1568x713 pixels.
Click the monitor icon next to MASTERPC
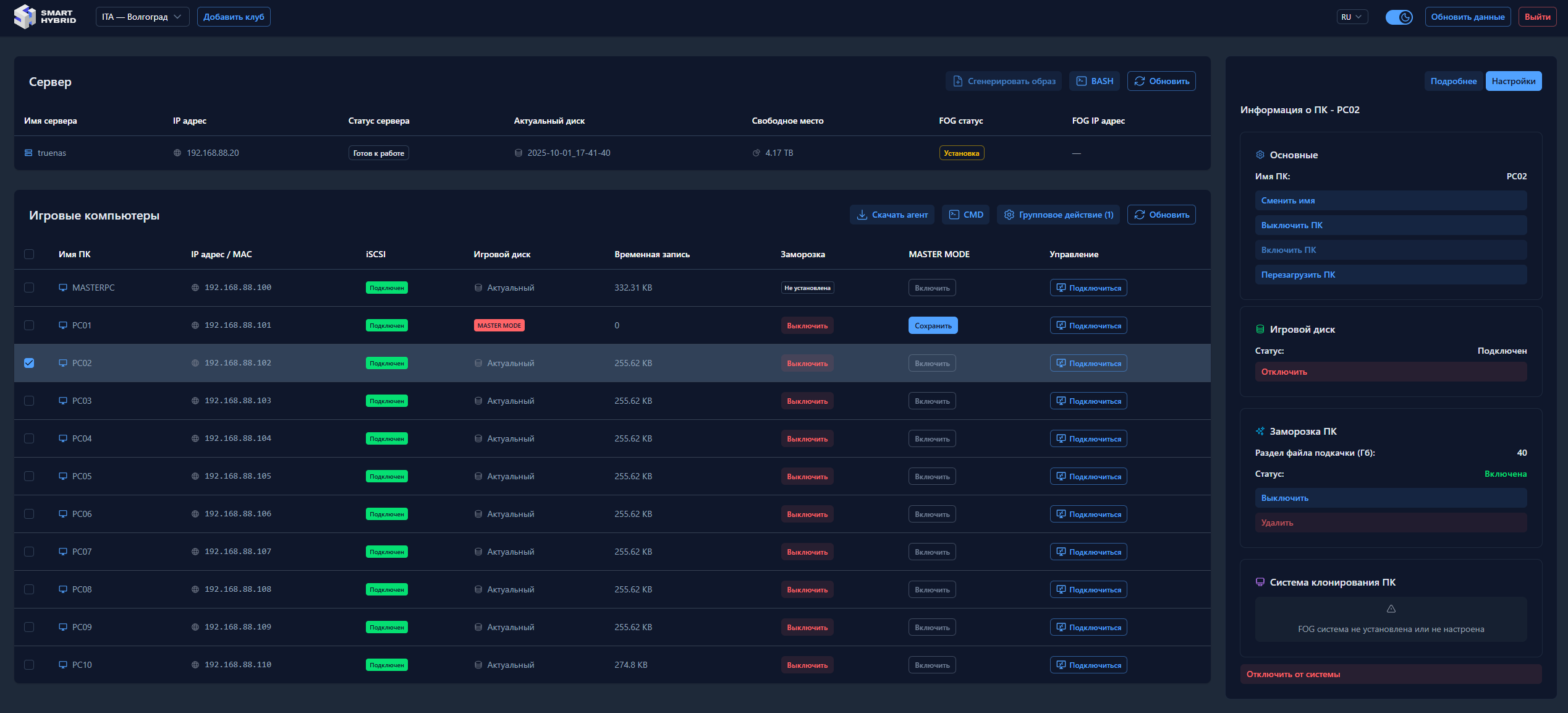click(63, 288)
